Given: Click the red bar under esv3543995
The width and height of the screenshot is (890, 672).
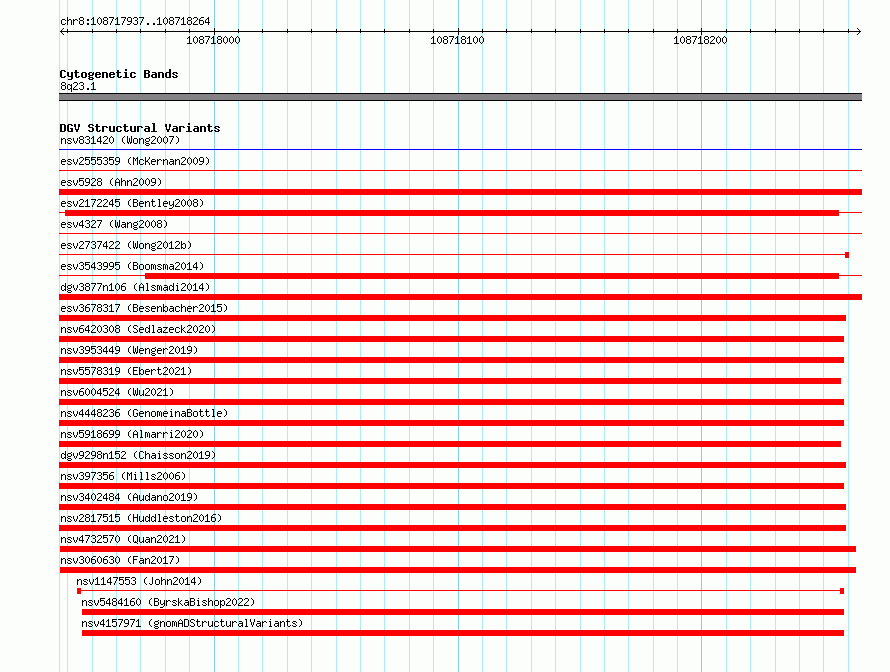Looking at the screenshot, I should 492,276.
